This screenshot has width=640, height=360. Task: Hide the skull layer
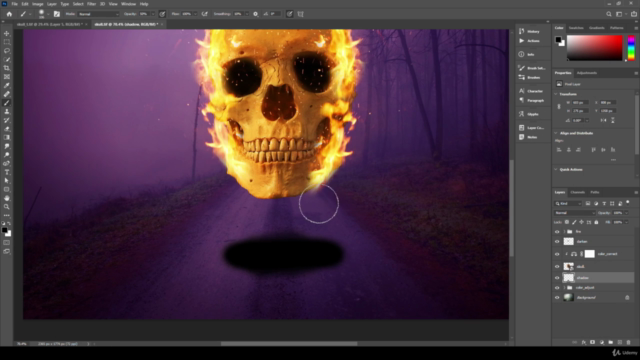click(557, 267)
